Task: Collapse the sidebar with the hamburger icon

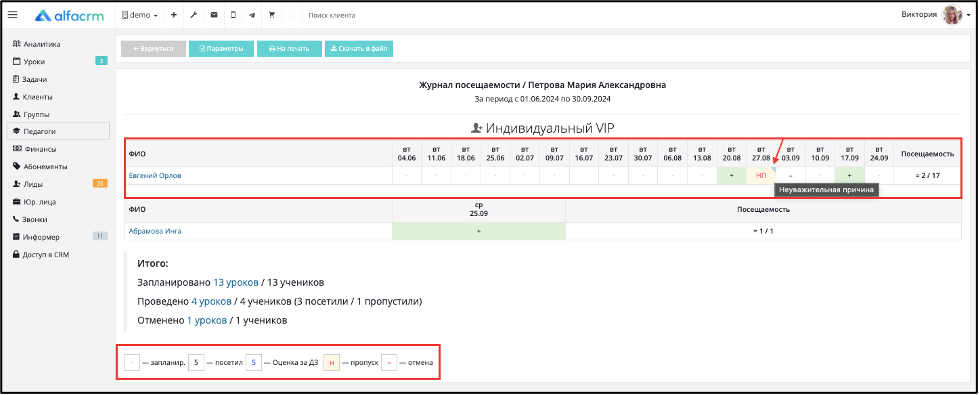Action: click(12, 15)
